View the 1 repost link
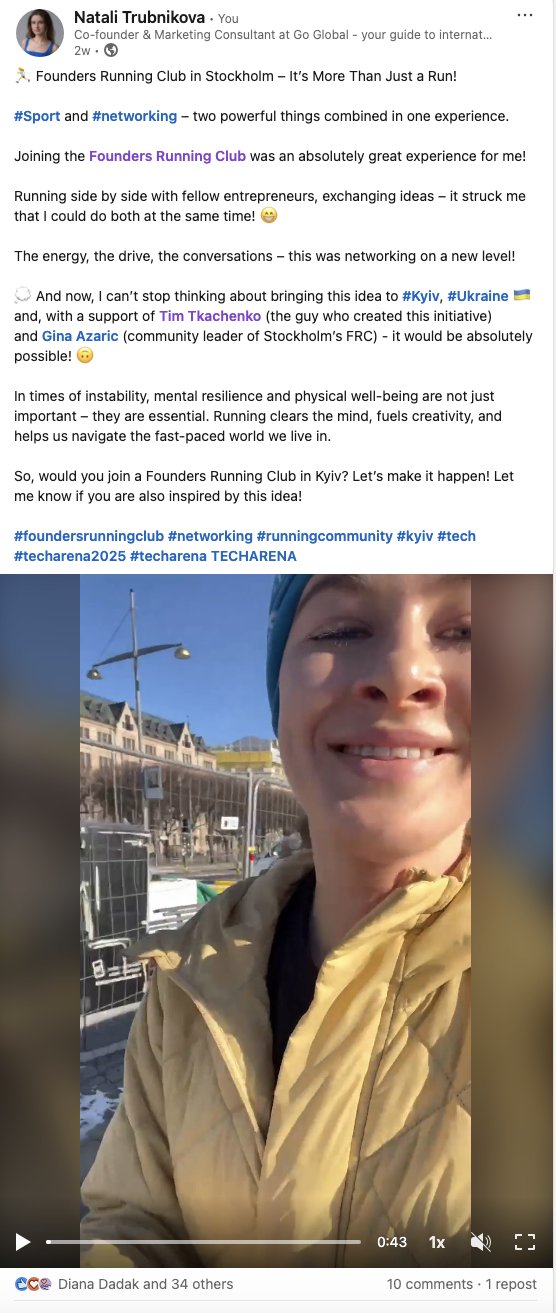556x1313 pixels. (x=511, y=1284)
